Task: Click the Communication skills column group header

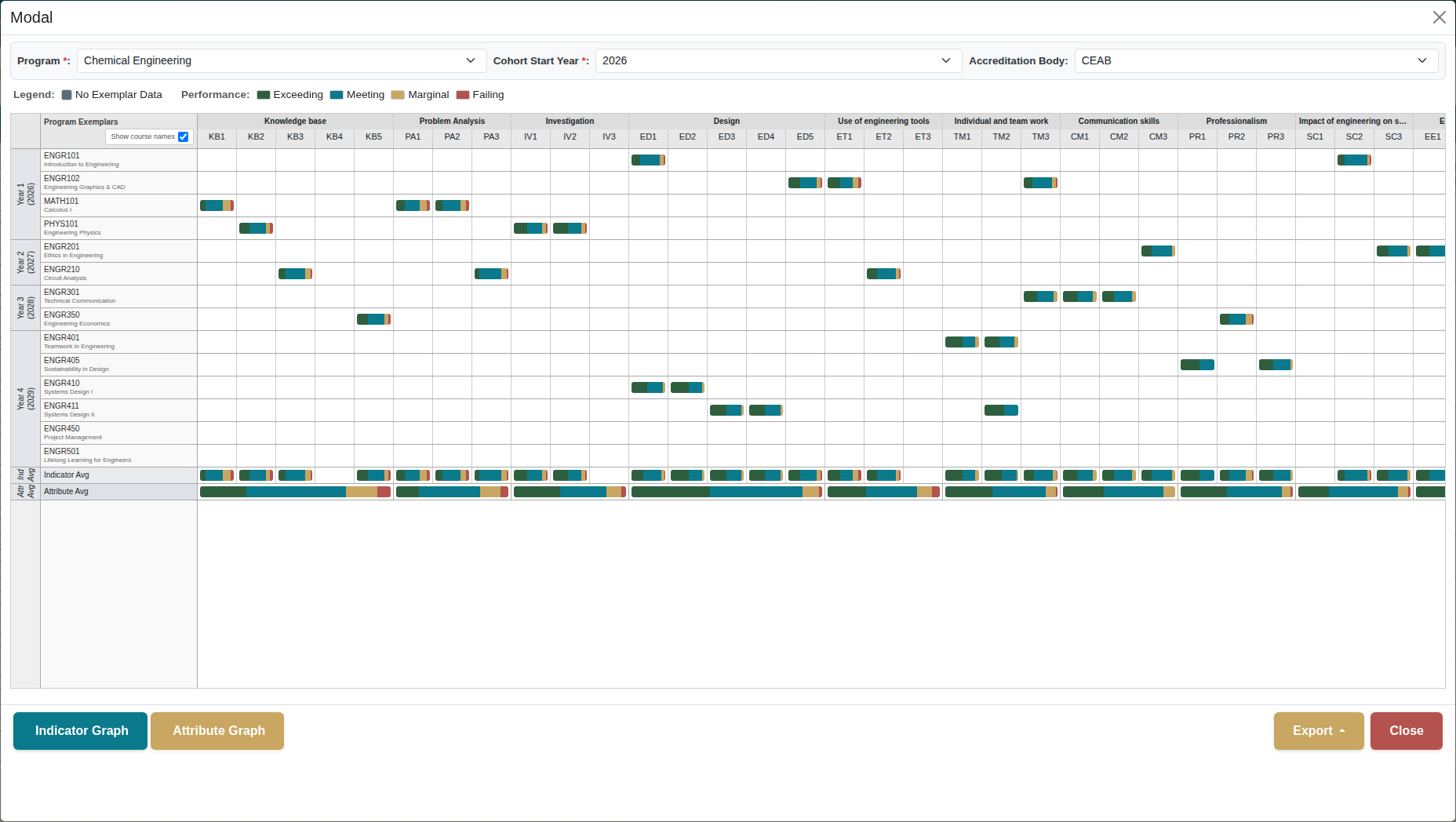Action: (1119, 121)
